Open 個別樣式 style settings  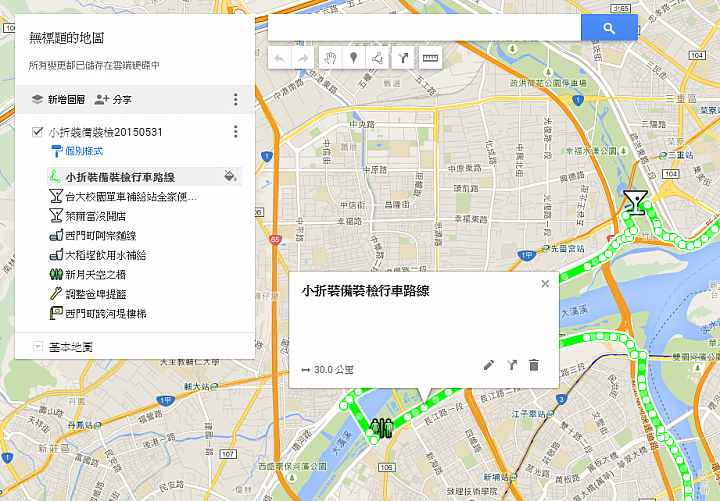(77, 151)
